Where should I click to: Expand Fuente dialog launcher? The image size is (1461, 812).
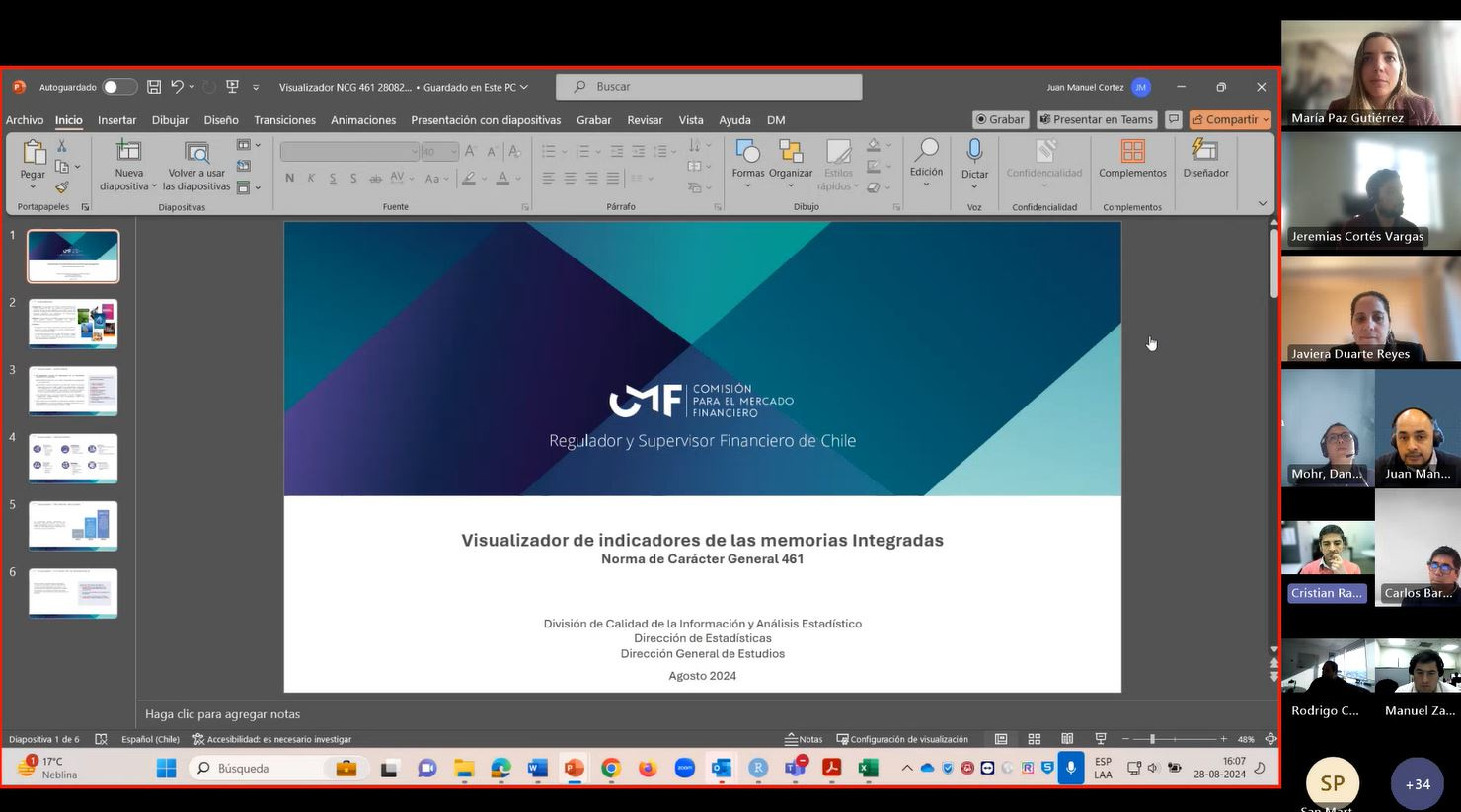(x=525, y=207)
